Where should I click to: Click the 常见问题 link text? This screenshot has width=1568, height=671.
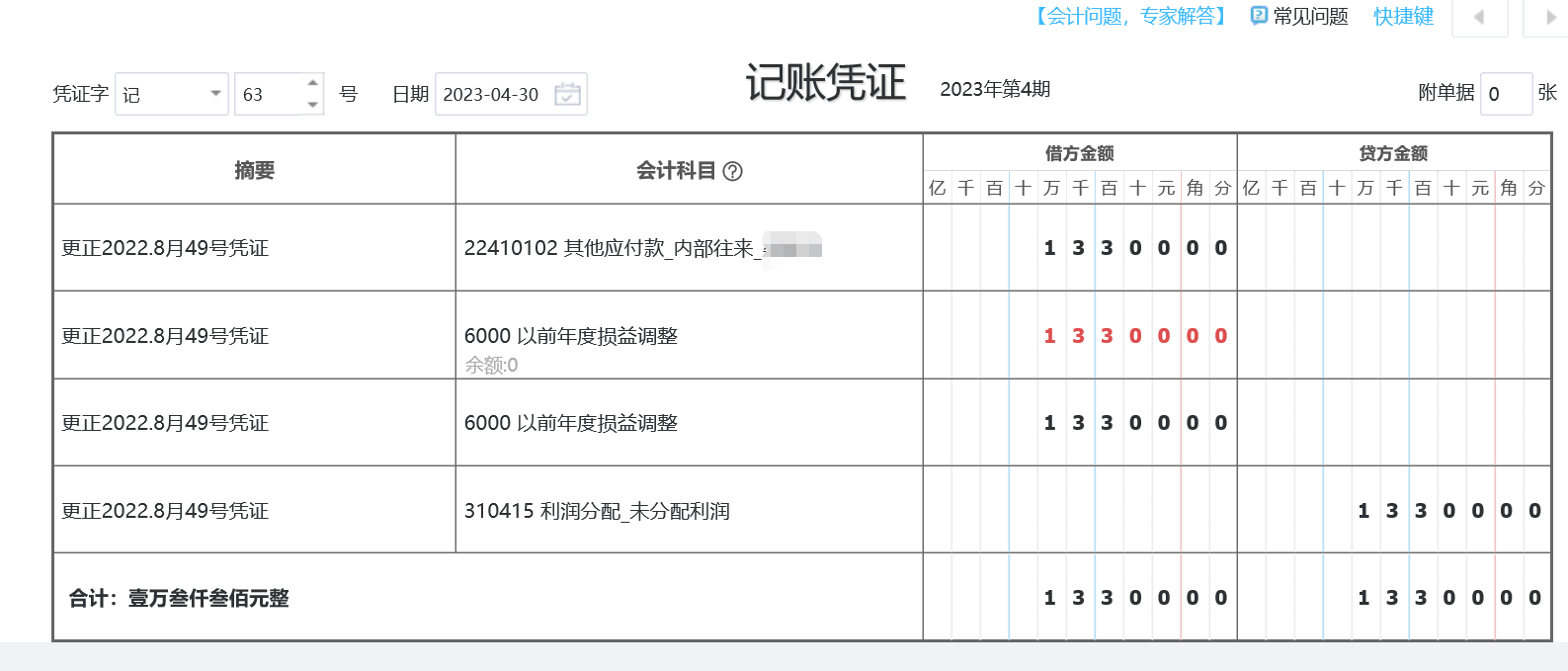1310,16
